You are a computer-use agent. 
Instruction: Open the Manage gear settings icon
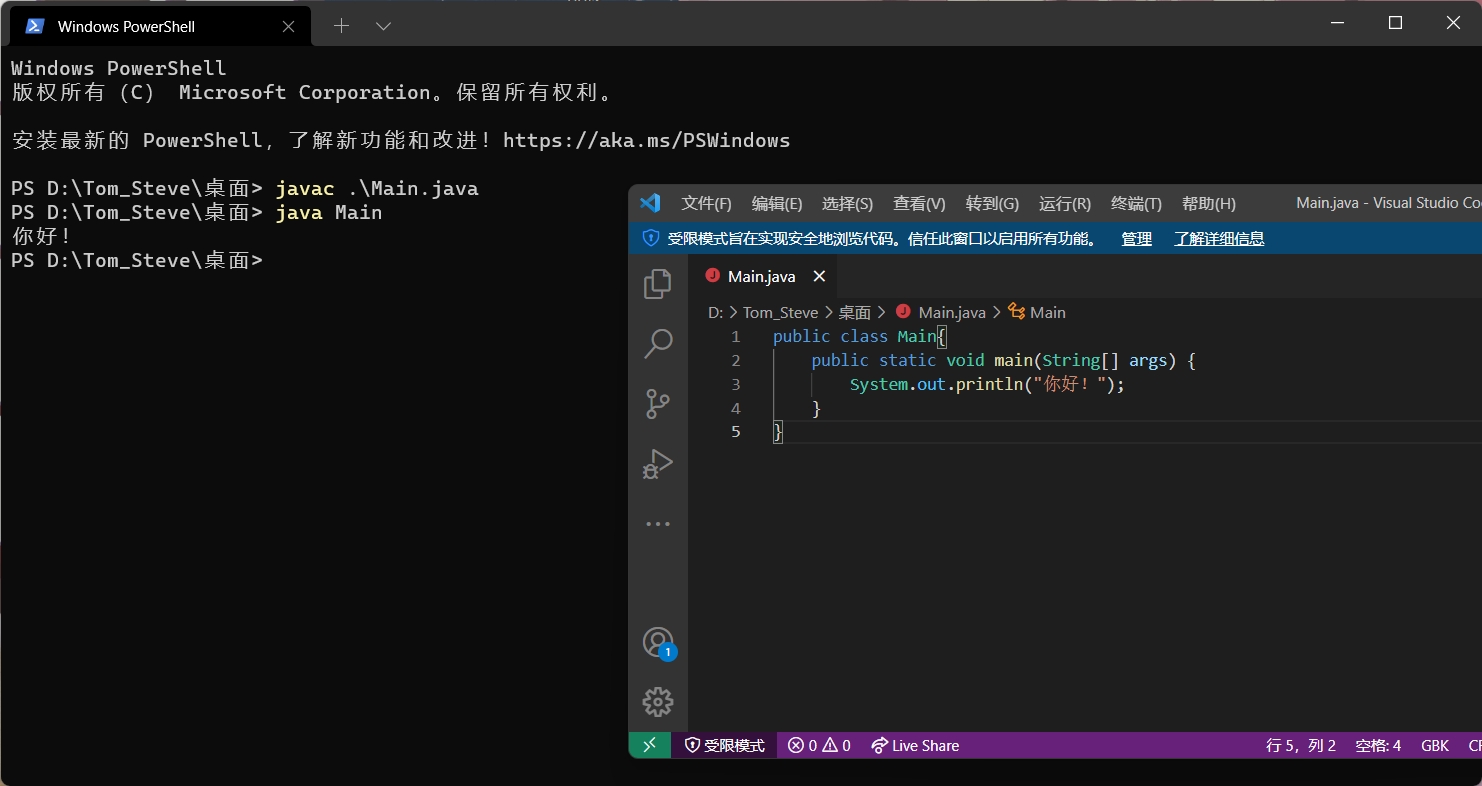[x=657, y=701]
